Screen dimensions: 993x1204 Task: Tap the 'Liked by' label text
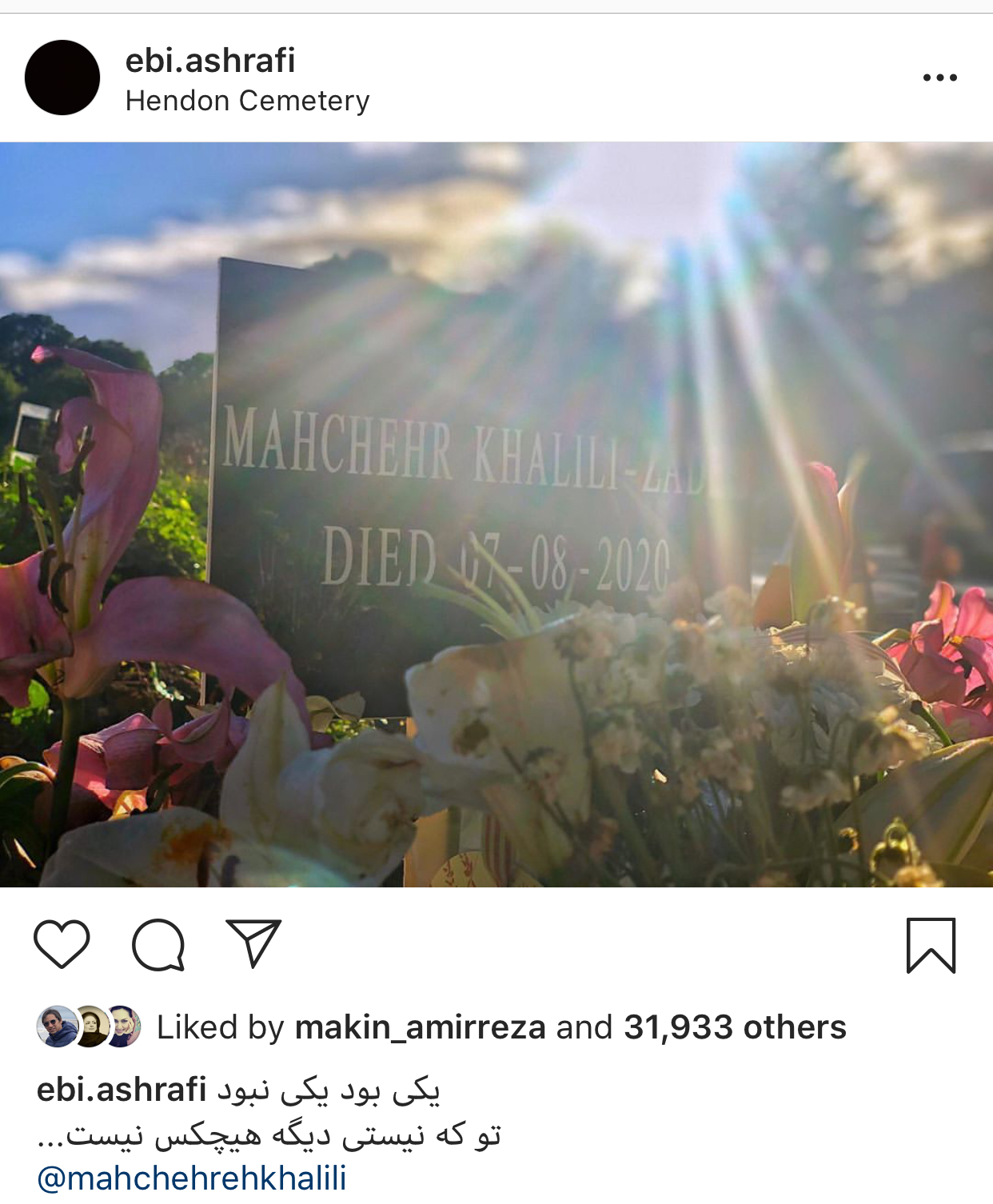click(x=220, y=1027)
